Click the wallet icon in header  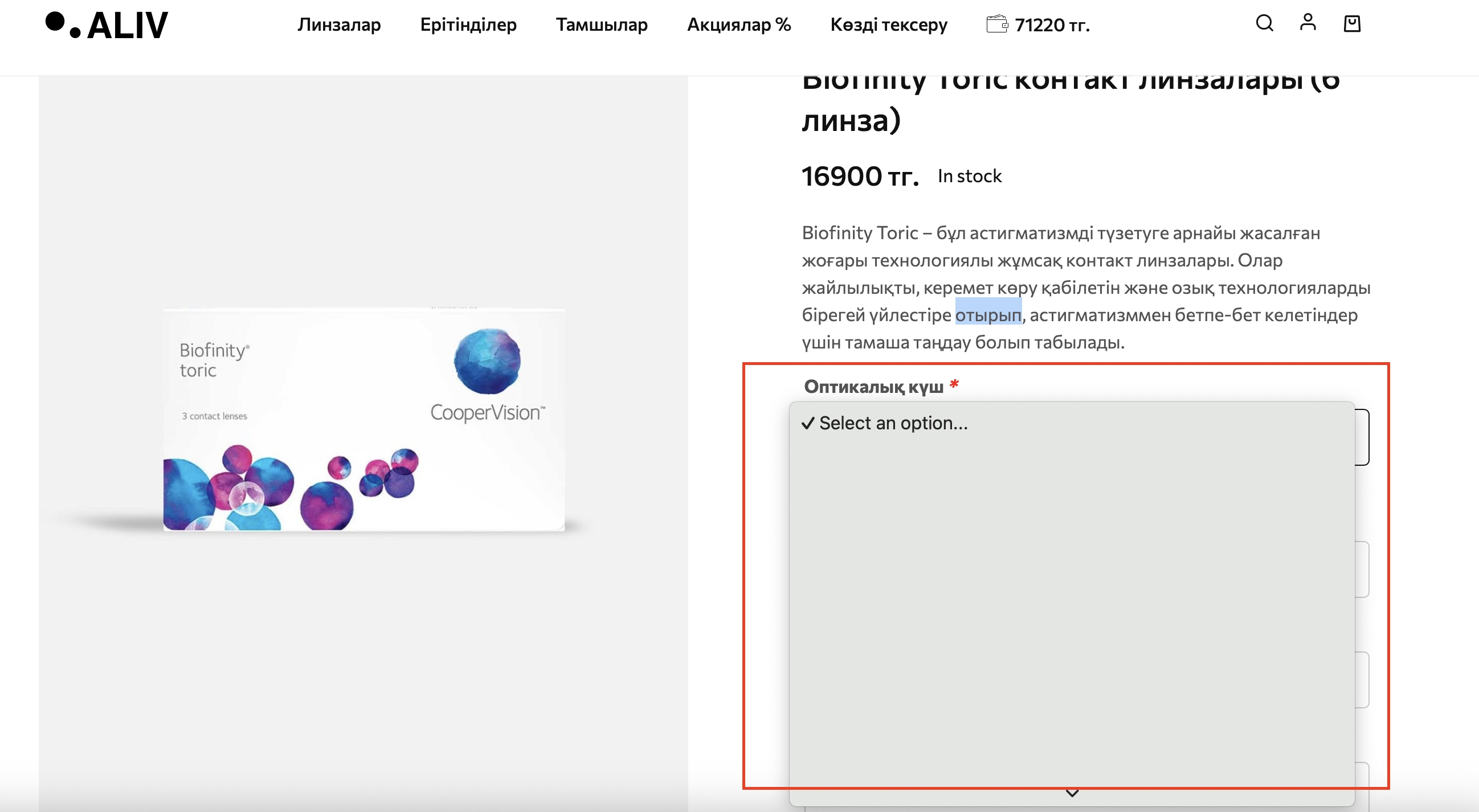coord(996,24)
